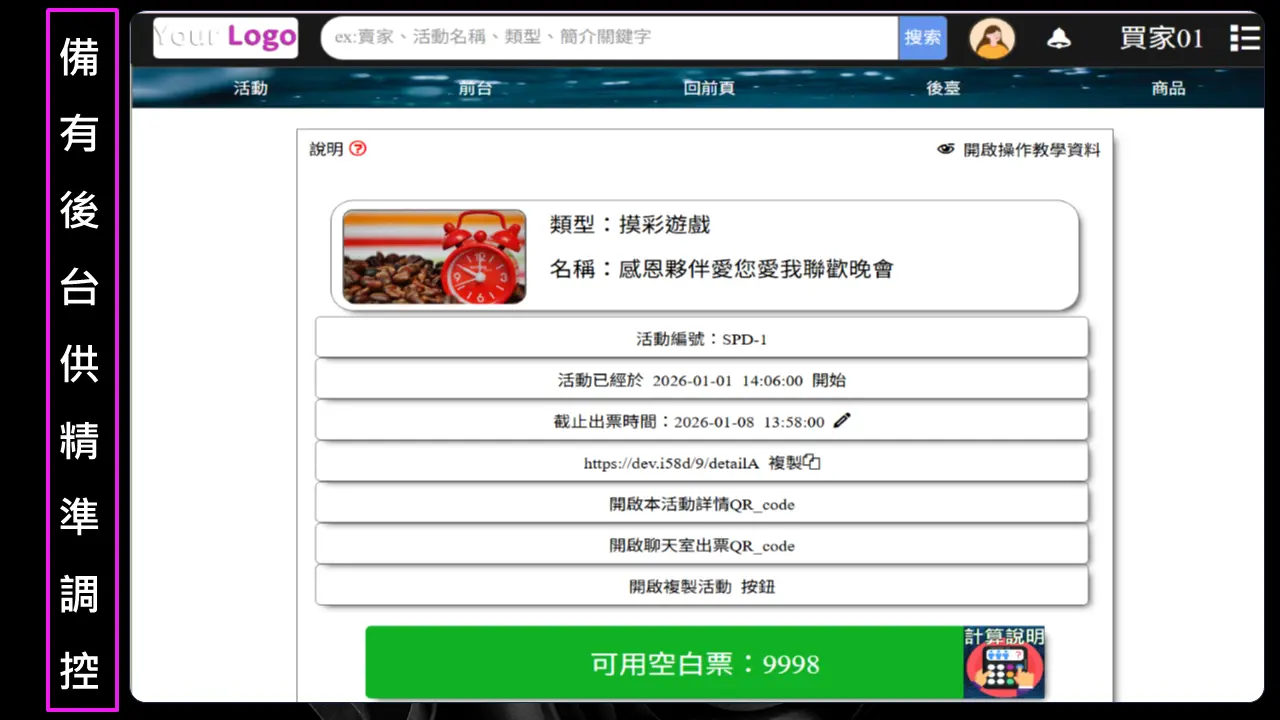Image resolution: width=1280 pixels, height=720 pixels.
Task: Click 開啟複製活動 按鈕
Action: click(701, 587)
